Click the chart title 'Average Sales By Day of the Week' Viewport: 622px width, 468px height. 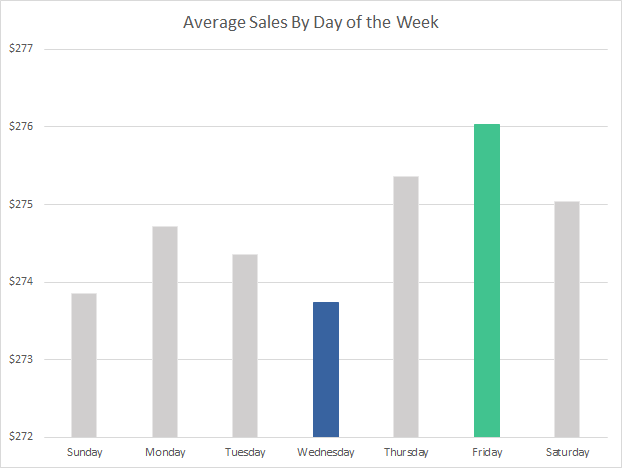point(311,22)
